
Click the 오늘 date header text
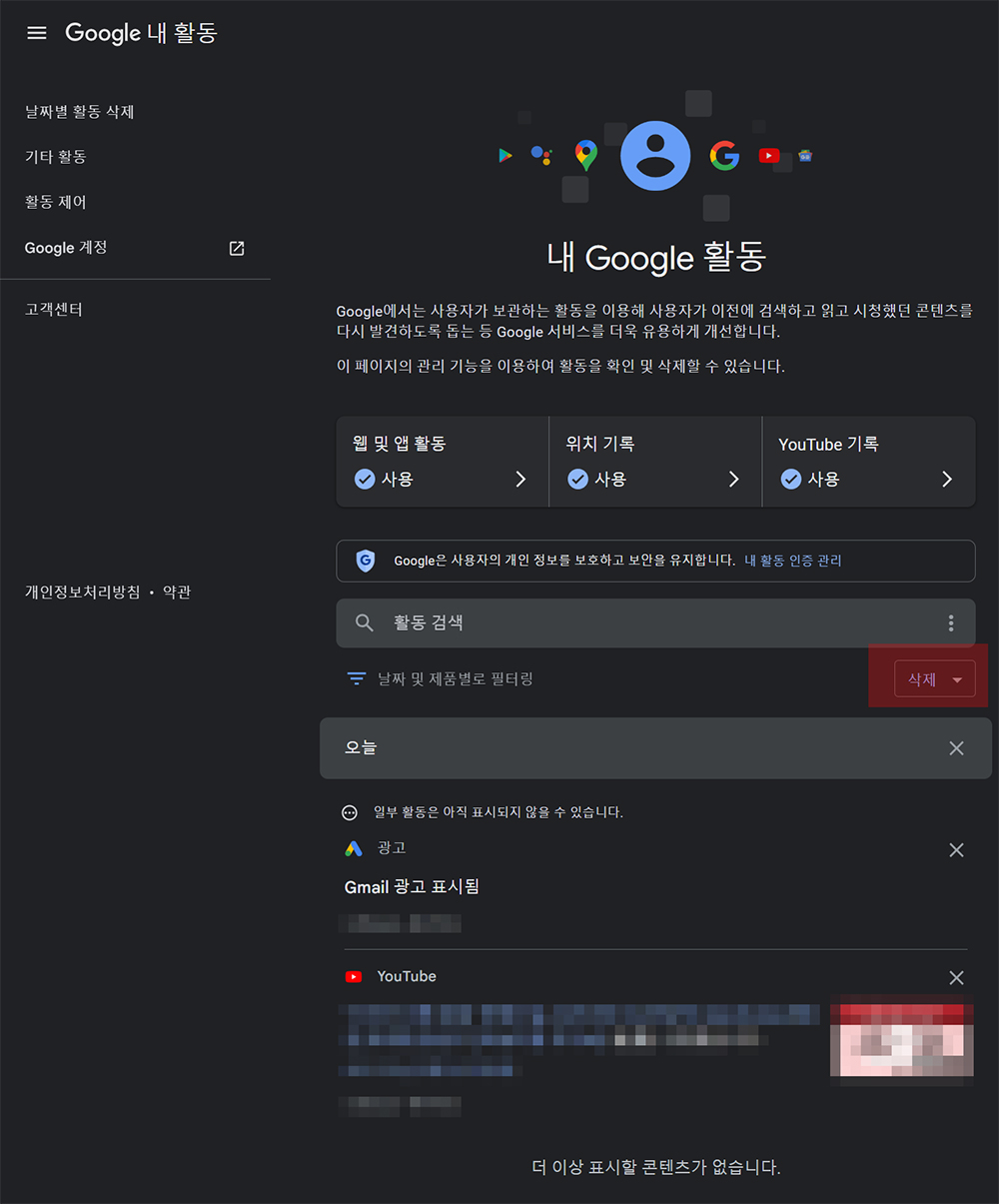click(361, 748)
